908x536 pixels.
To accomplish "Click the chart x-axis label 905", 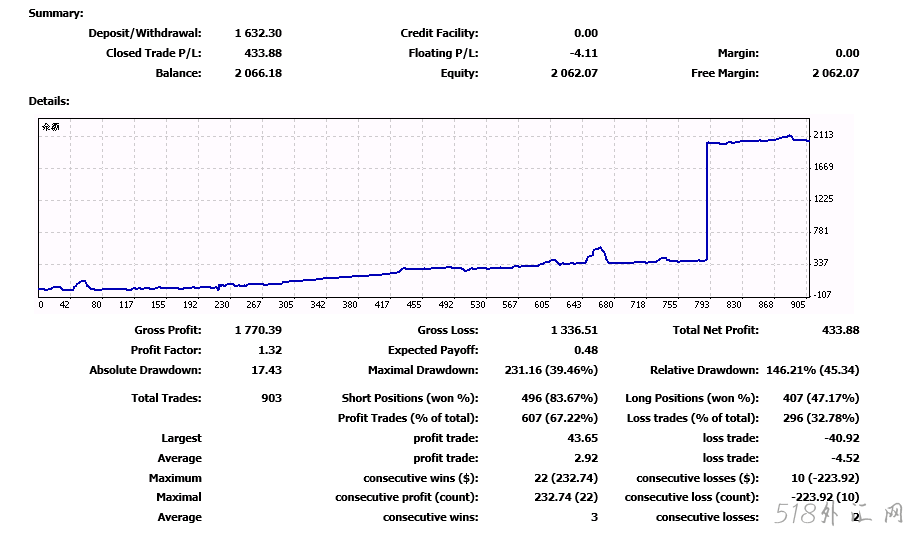I will tap(798, 304).
